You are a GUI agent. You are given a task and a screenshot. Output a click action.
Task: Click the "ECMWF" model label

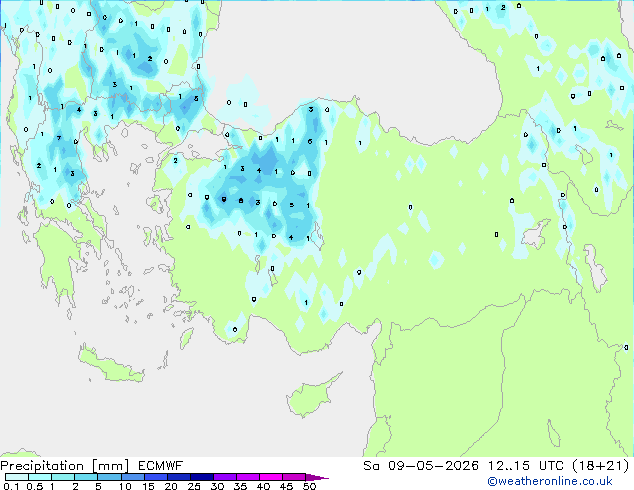(x=161, y=466)
